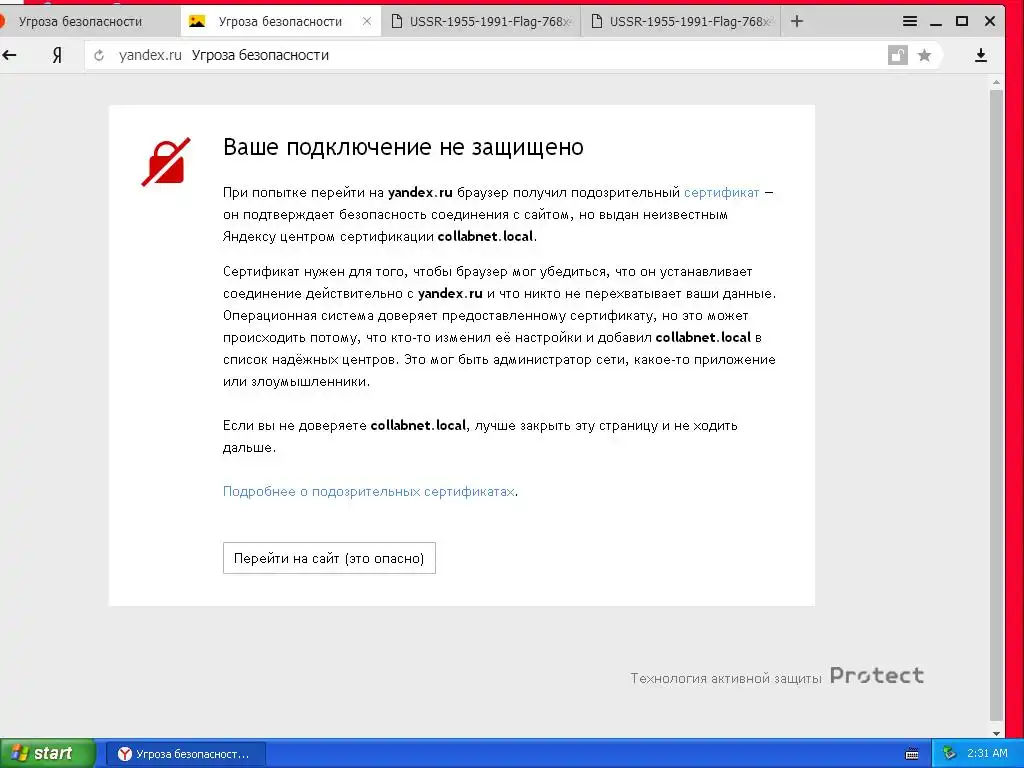1024x768 pixels.
Task: Click the scrollbar up arrow
Action: (996, 83)
